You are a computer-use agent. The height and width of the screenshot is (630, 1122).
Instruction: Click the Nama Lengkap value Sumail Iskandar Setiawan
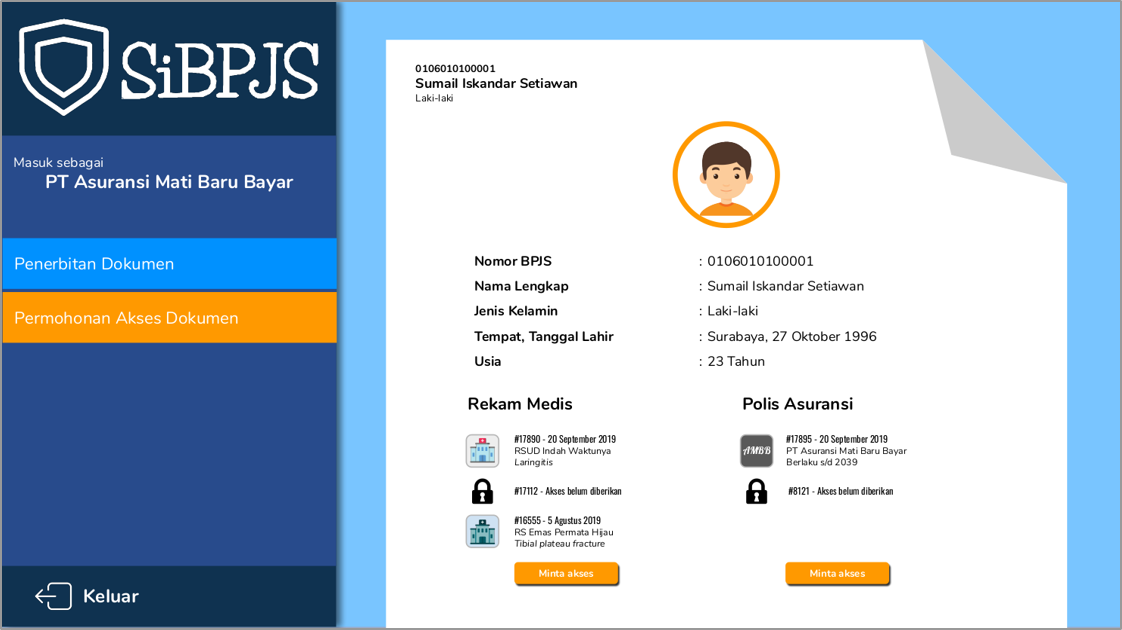[x=785, y=286]
